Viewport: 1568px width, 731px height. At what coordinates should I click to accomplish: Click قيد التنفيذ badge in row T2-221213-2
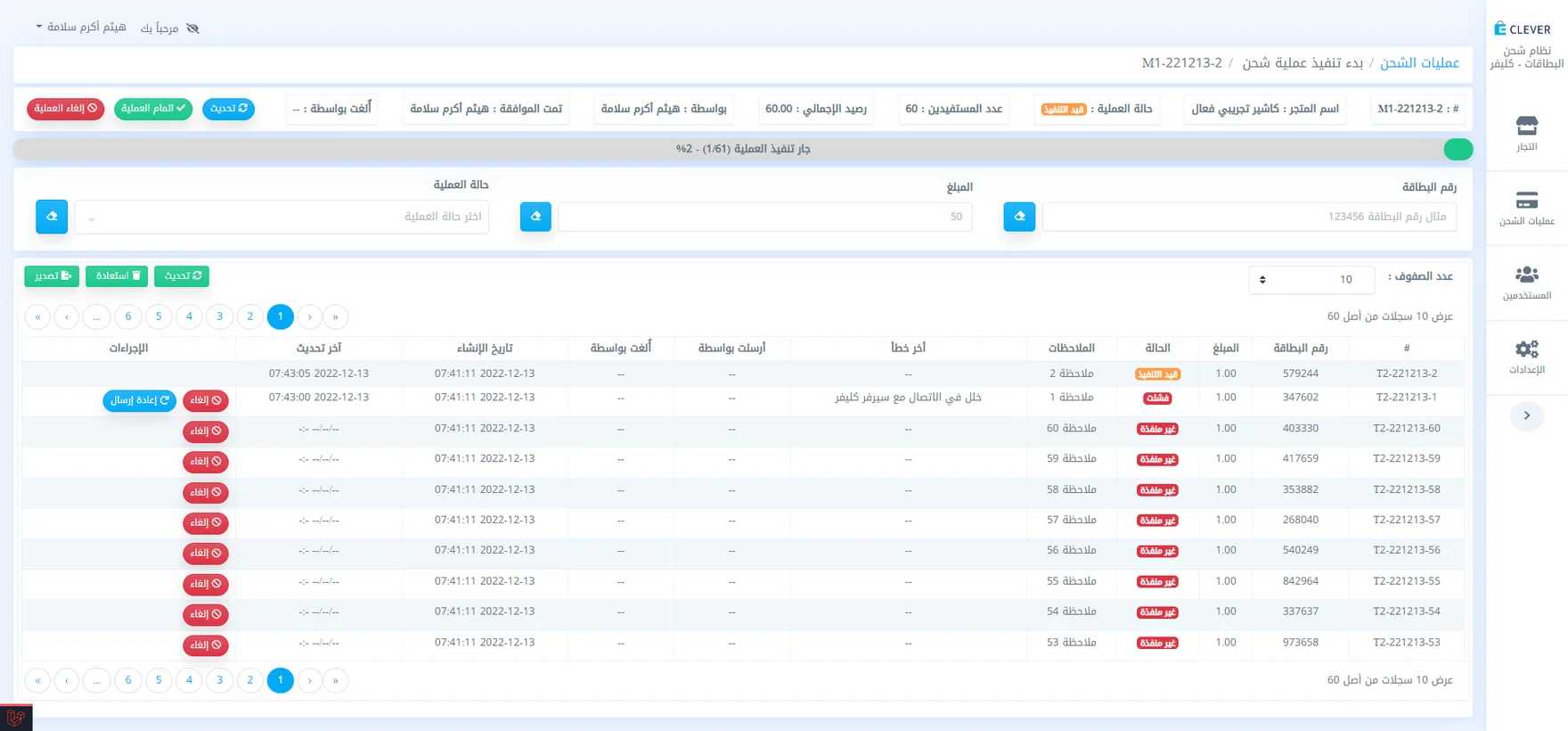coord(1157,374)
